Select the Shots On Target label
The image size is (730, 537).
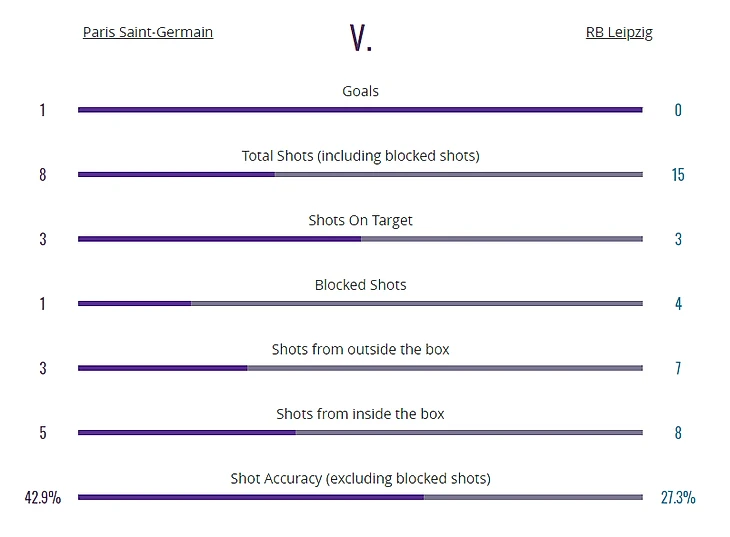click(360, 220)
